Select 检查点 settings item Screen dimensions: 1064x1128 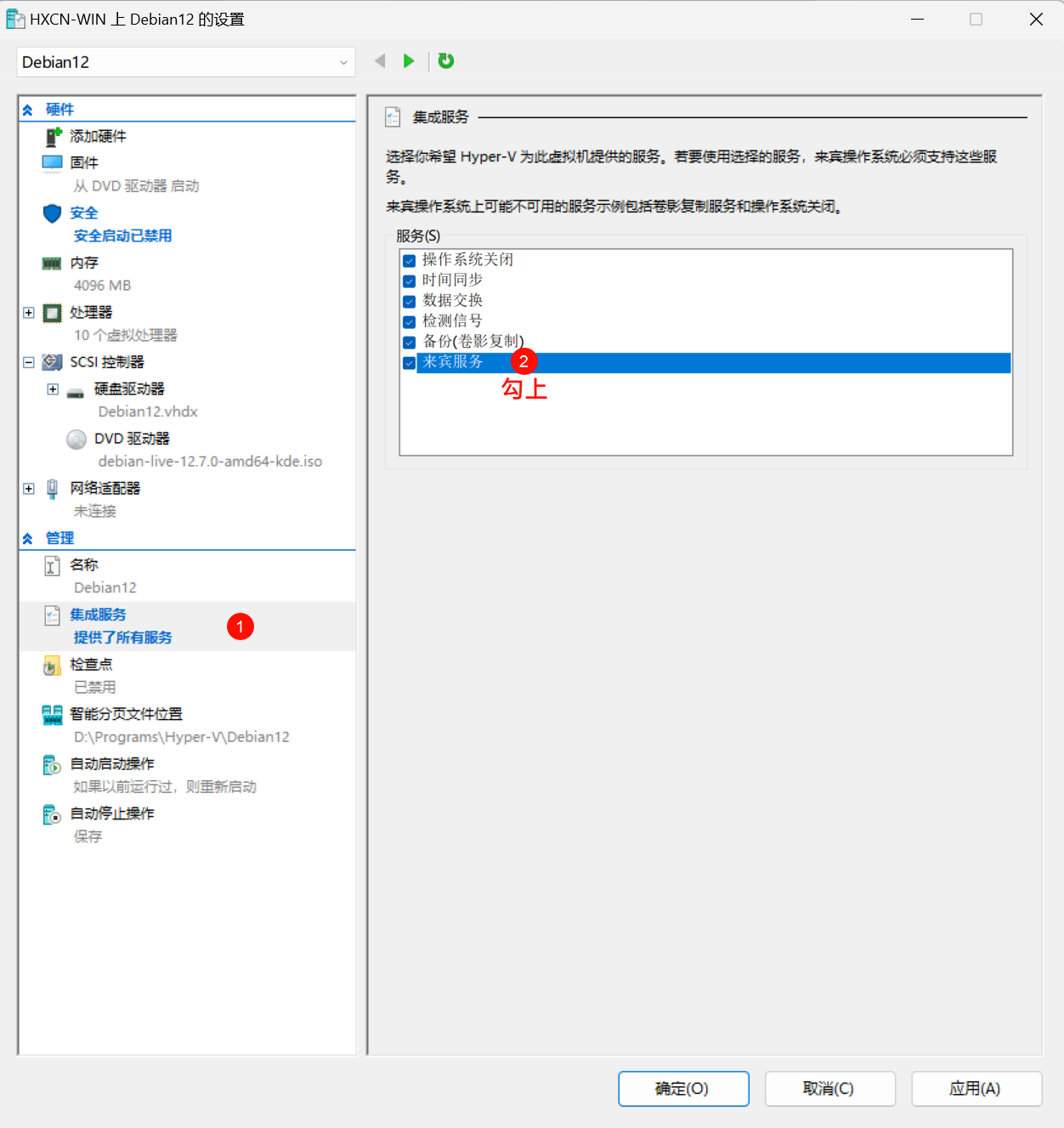coord(91,664)
